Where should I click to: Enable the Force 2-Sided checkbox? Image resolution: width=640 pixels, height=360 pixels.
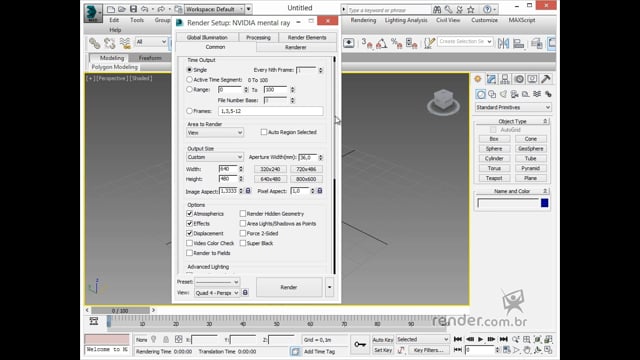click(x=243, y=233)
